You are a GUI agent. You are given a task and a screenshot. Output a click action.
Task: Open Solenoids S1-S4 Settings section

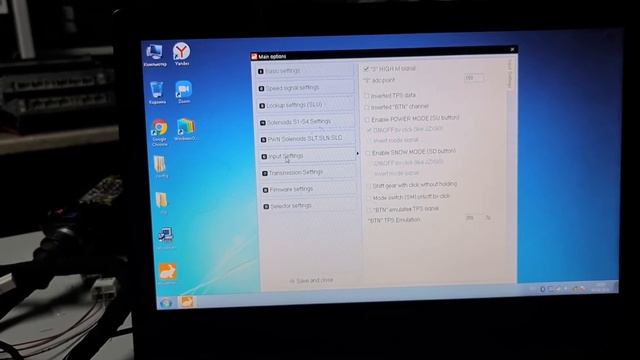307,122
